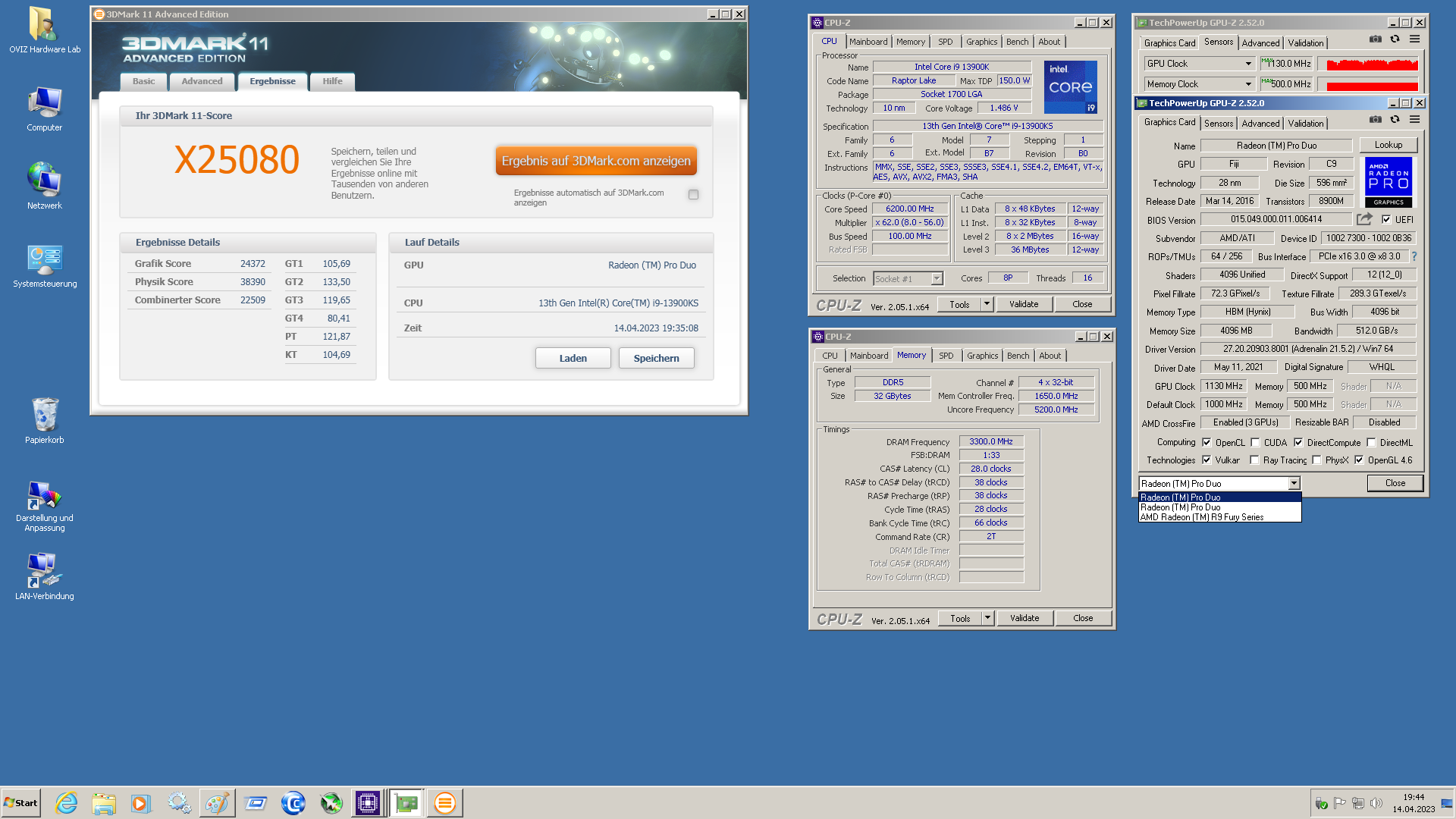Open Windows Media Player from the taskbar
Image resolution: width=1456 pixels, height=819 pixels.
tap(141, 803)
